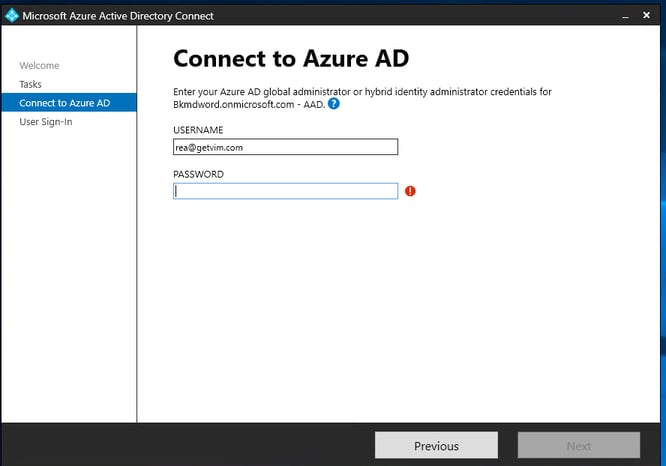Click the USERNAME field label

tap(198, 130)
